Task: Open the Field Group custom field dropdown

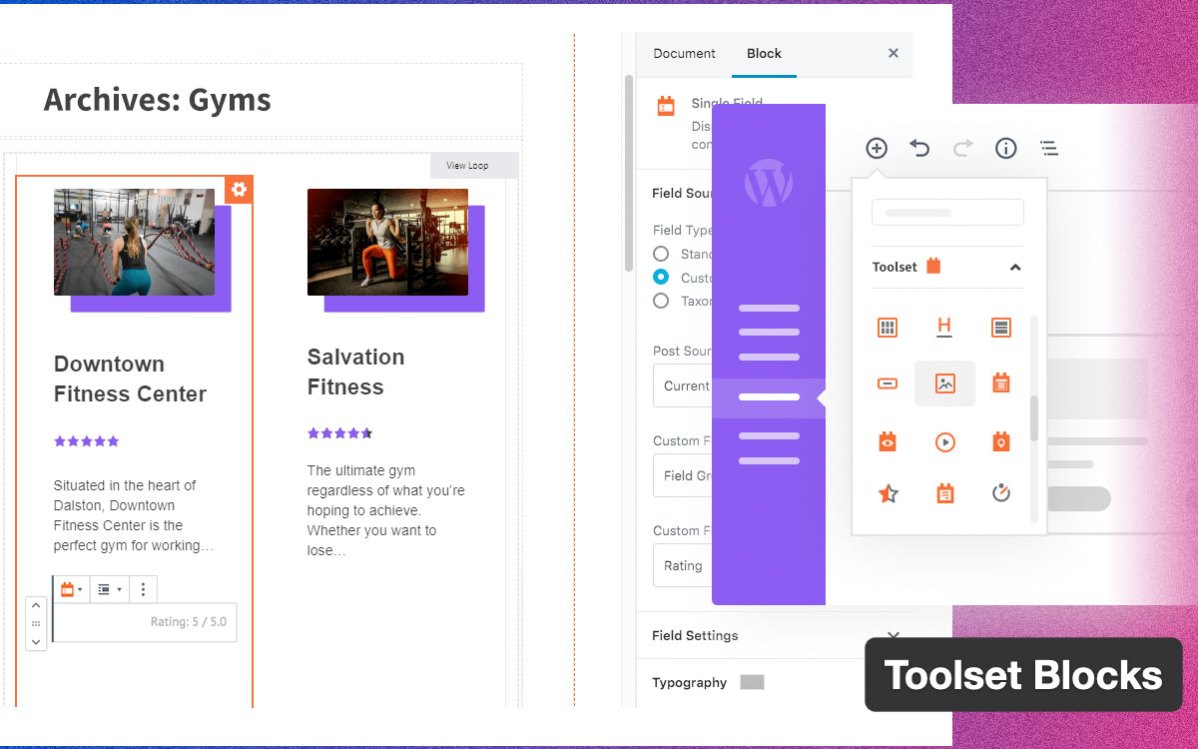Action: [682, 475]
